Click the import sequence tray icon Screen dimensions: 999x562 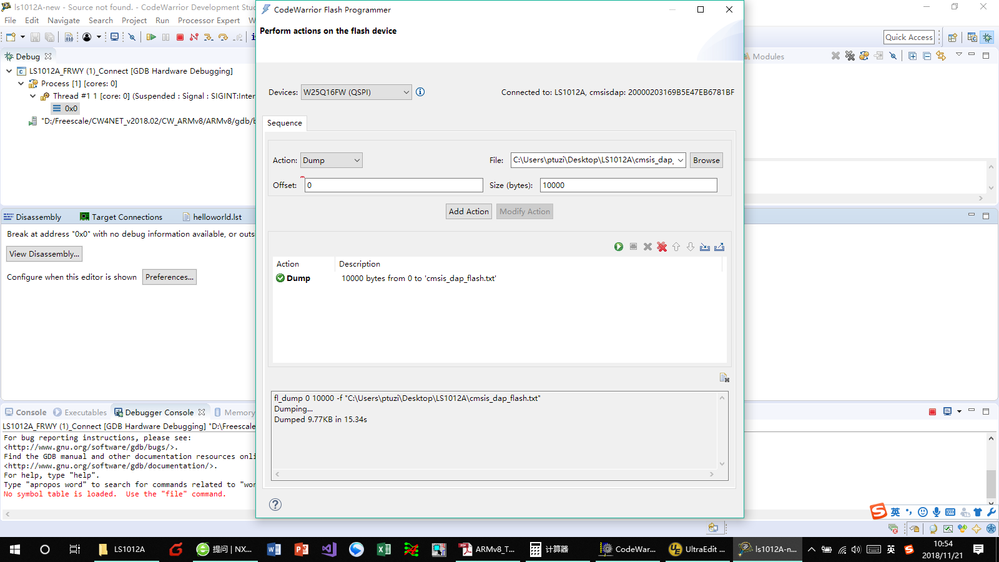[705, 247]
